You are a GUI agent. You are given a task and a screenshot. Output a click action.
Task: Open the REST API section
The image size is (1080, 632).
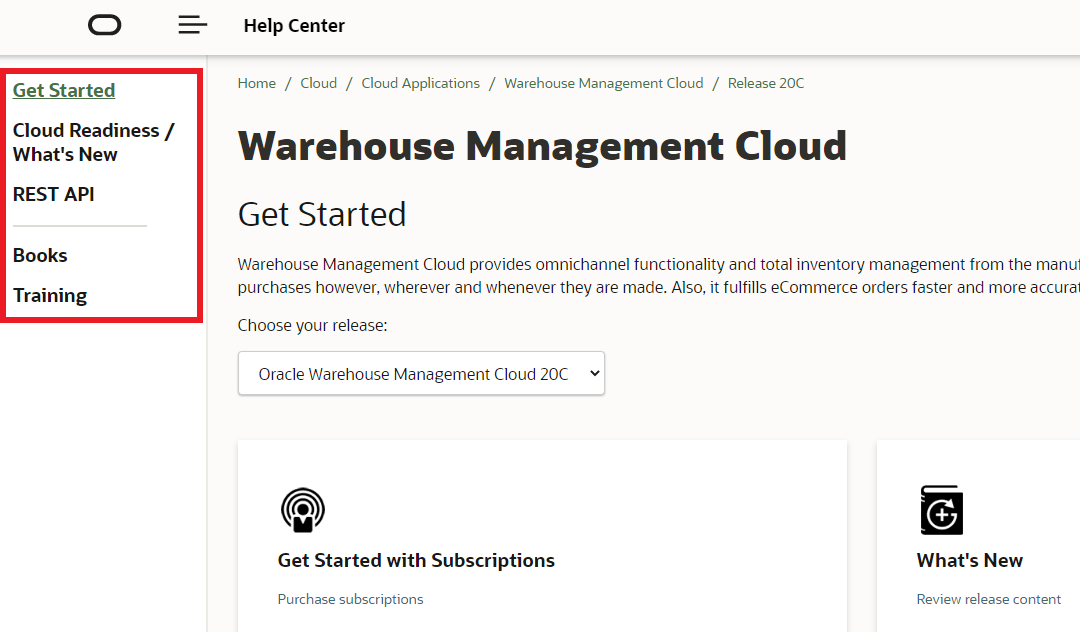click(53, 194)
